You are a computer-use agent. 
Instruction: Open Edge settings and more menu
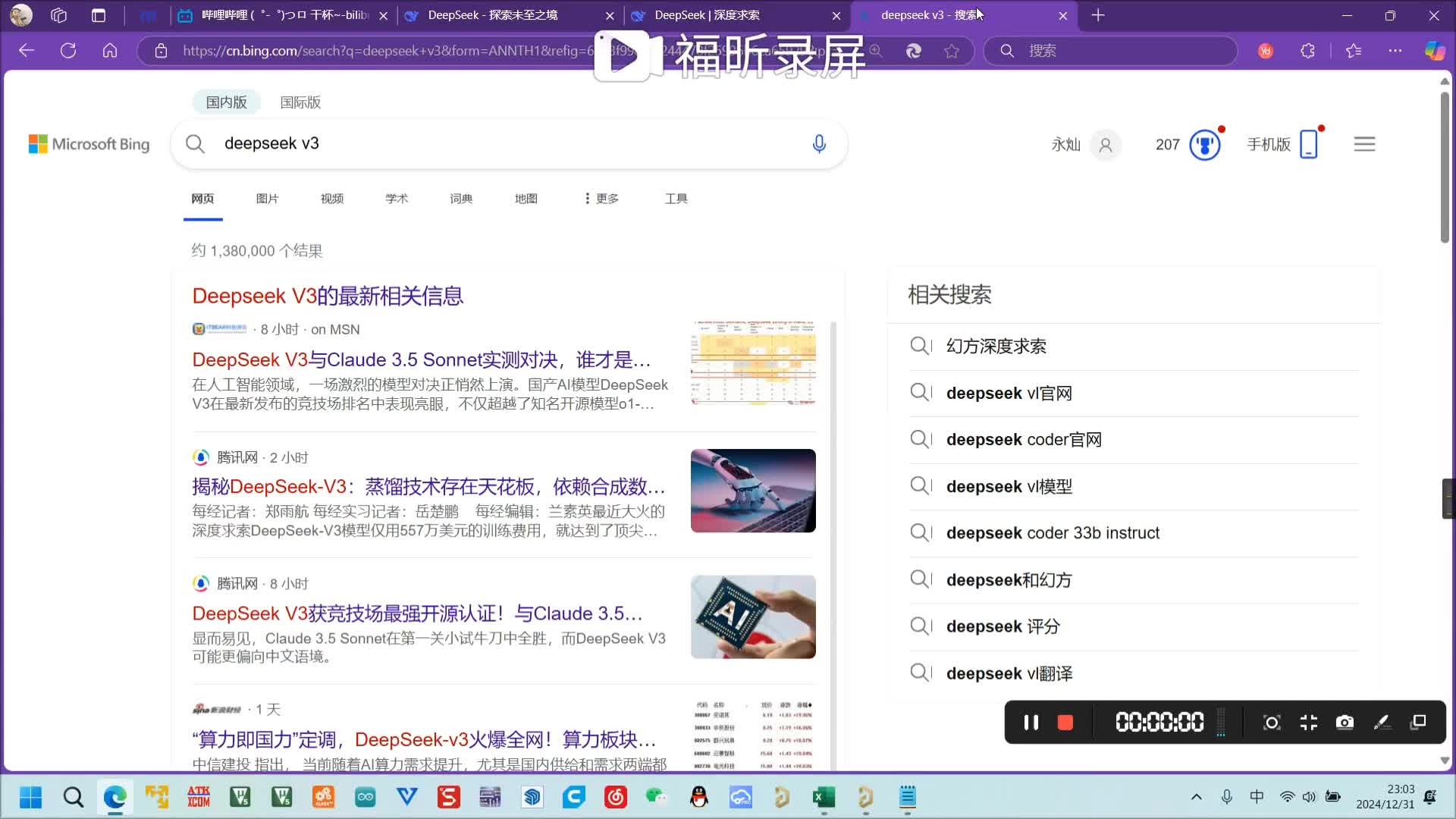click(x=1395, y=51)
